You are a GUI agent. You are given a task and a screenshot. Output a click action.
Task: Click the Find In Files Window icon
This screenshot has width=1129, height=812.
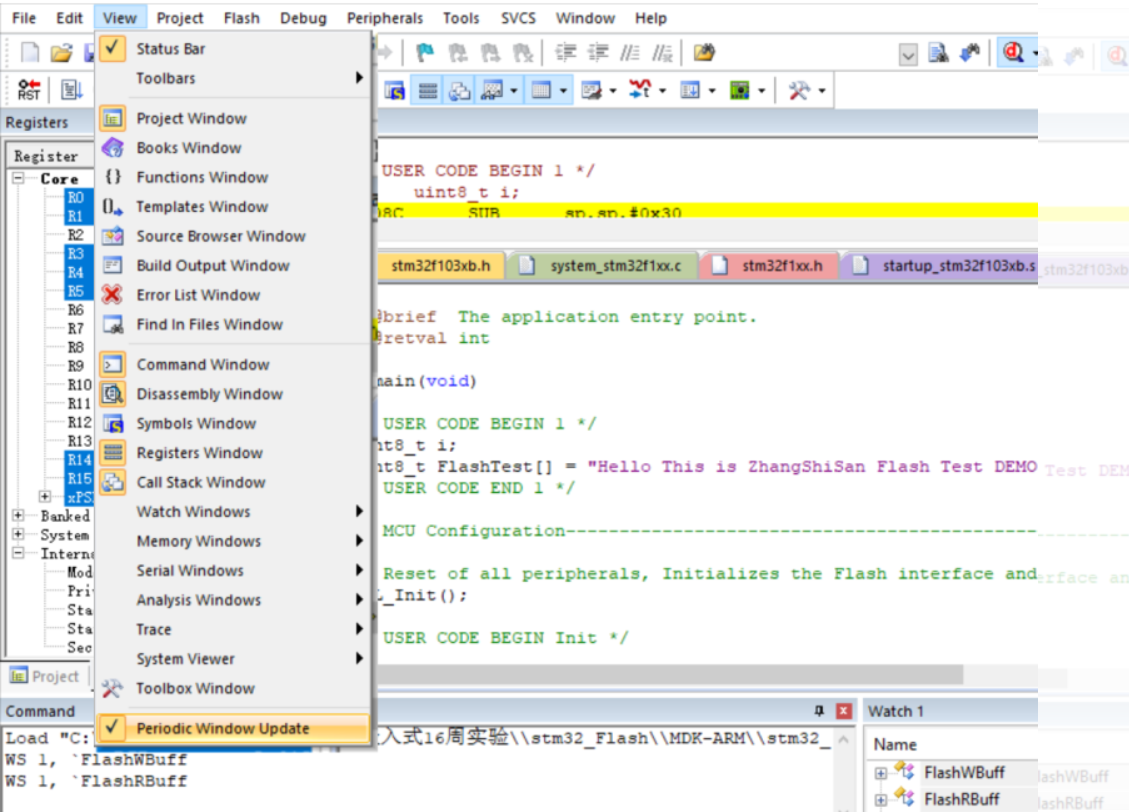point(112,324)
